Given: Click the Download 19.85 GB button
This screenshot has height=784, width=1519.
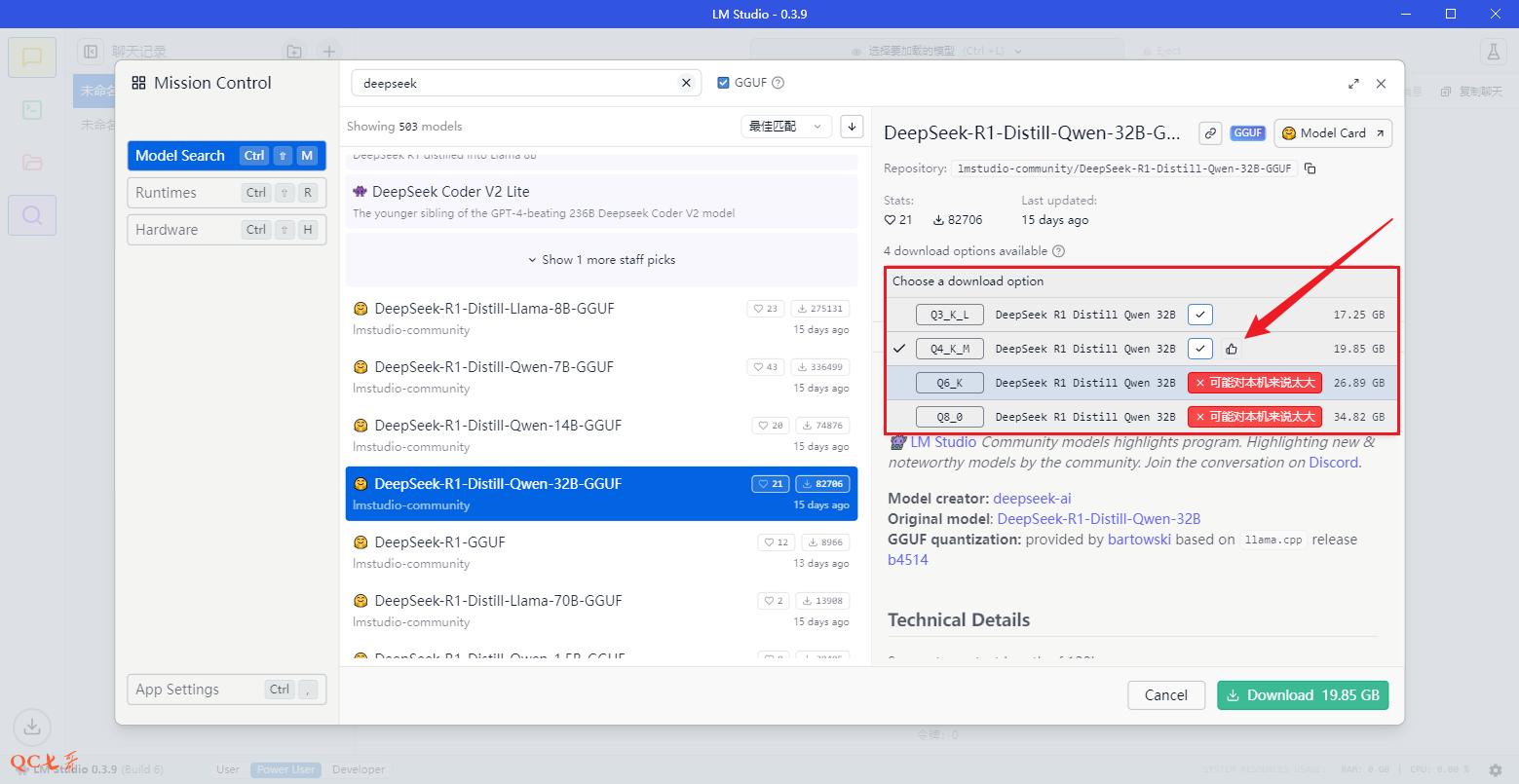Looking at the screenshot, I should point(1303,695).
